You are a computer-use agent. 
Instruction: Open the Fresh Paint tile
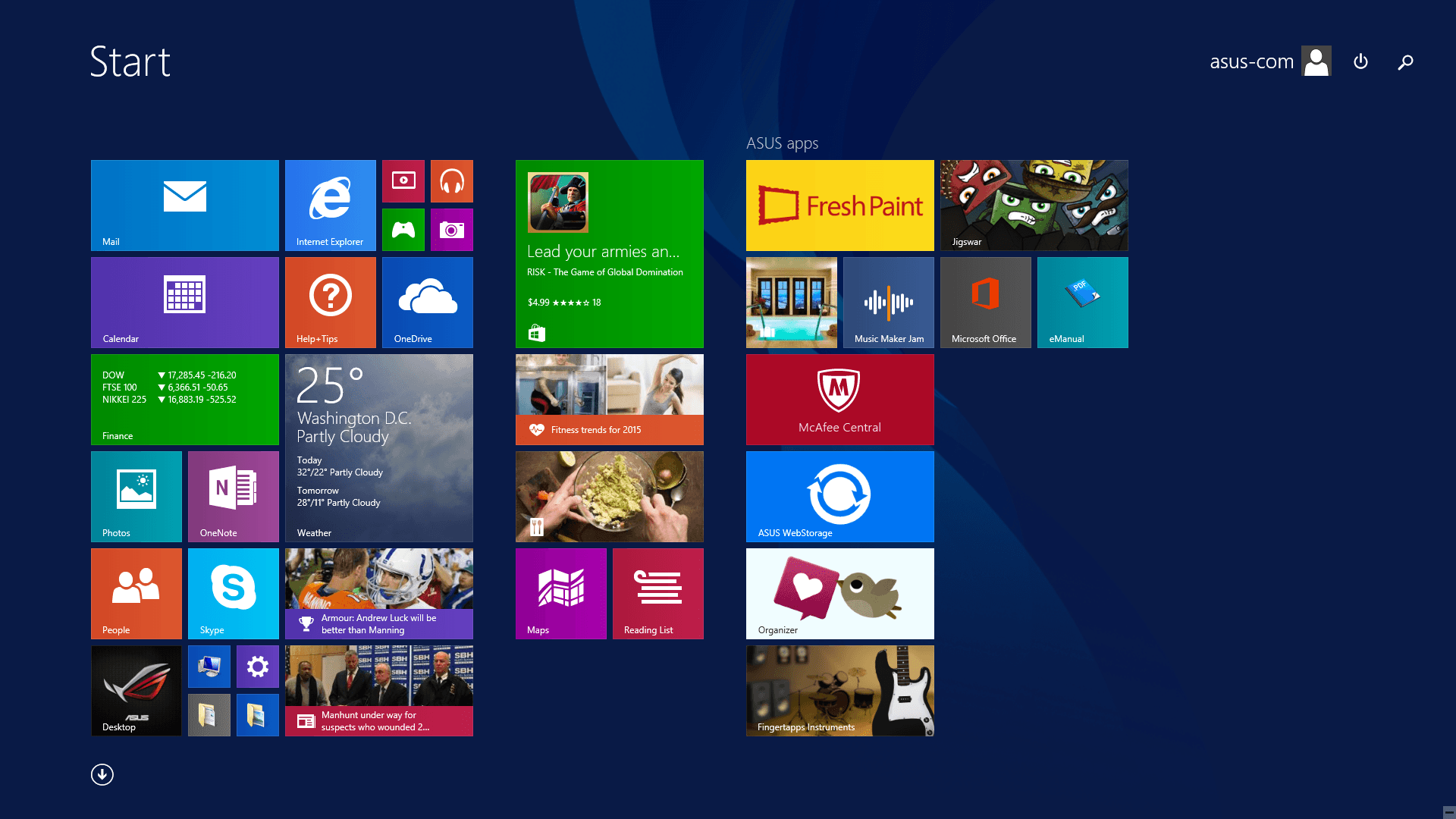point(839,205)
